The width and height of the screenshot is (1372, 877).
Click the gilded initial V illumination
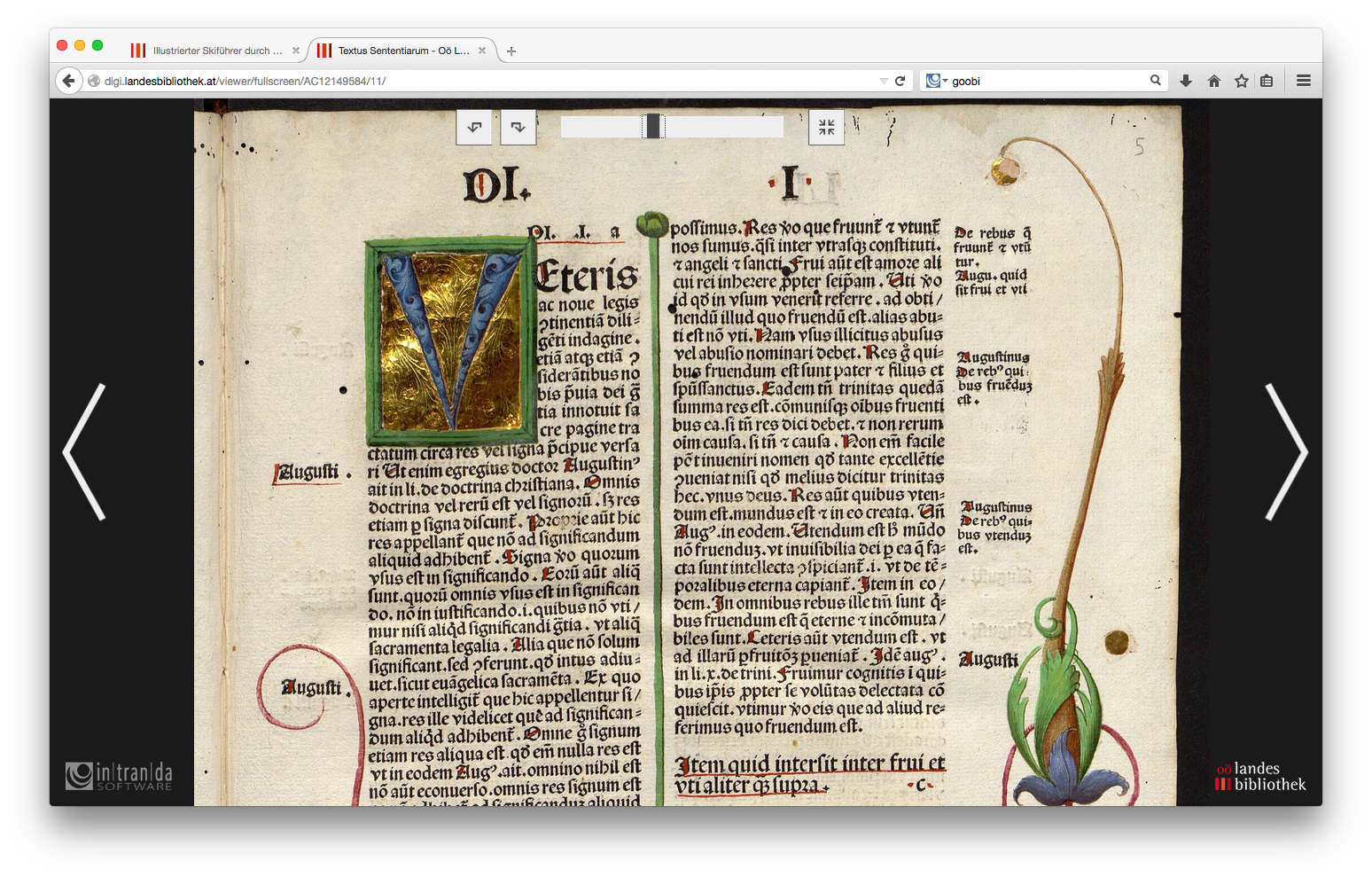(450, 341)
